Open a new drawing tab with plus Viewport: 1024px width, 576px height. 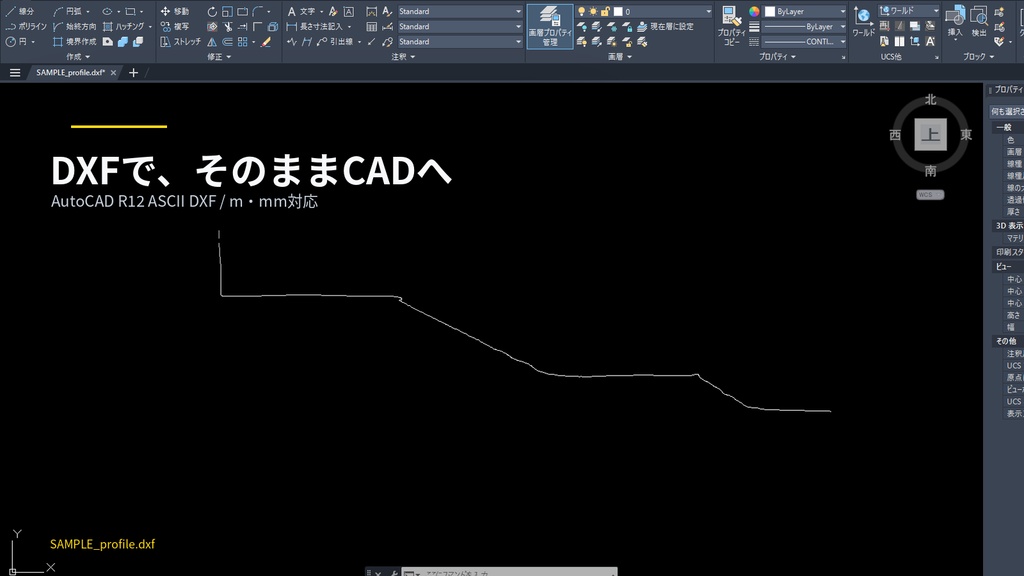click(x=133, y=72)
